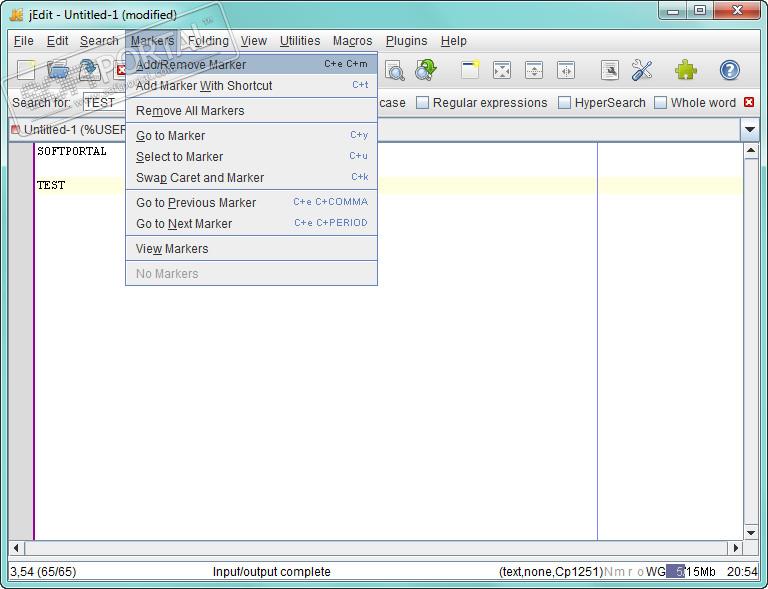Open the View menu
768x589 pixels.
[254, 41]
